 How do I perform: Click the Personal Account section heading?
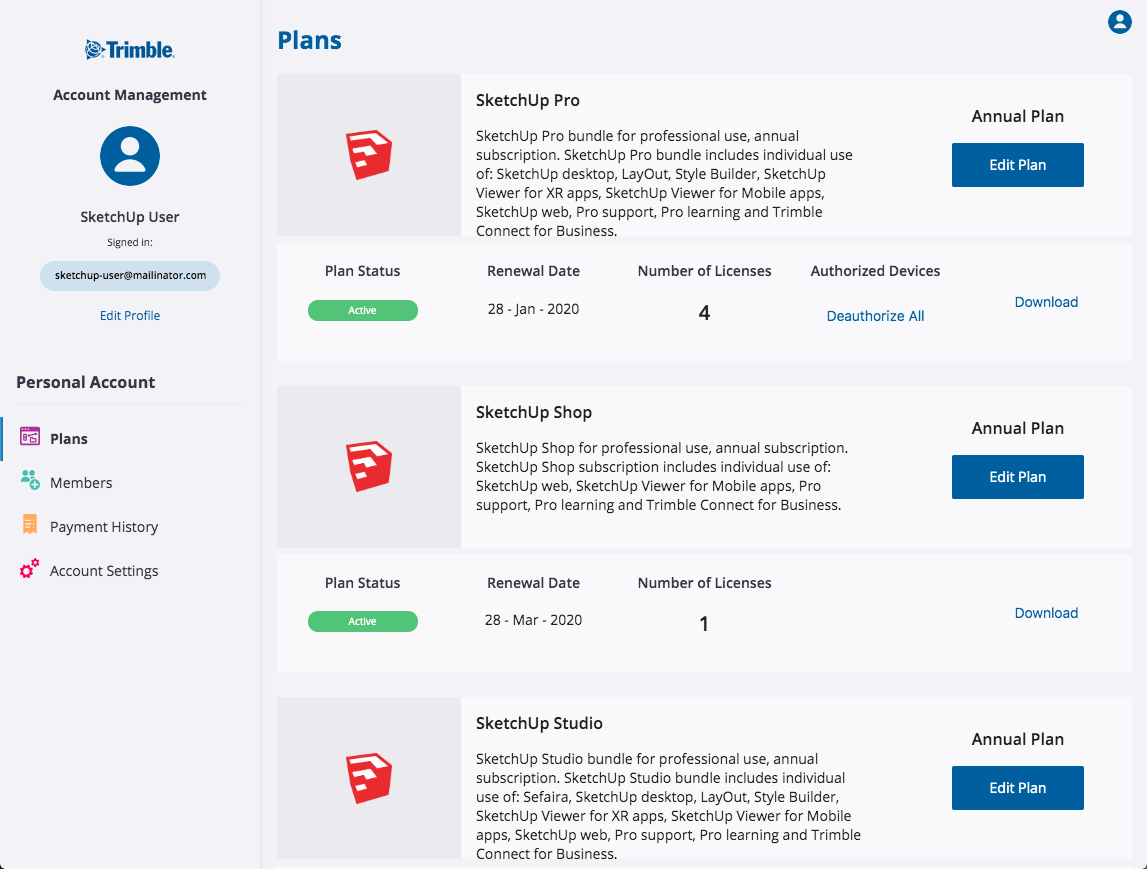[86, 383]
